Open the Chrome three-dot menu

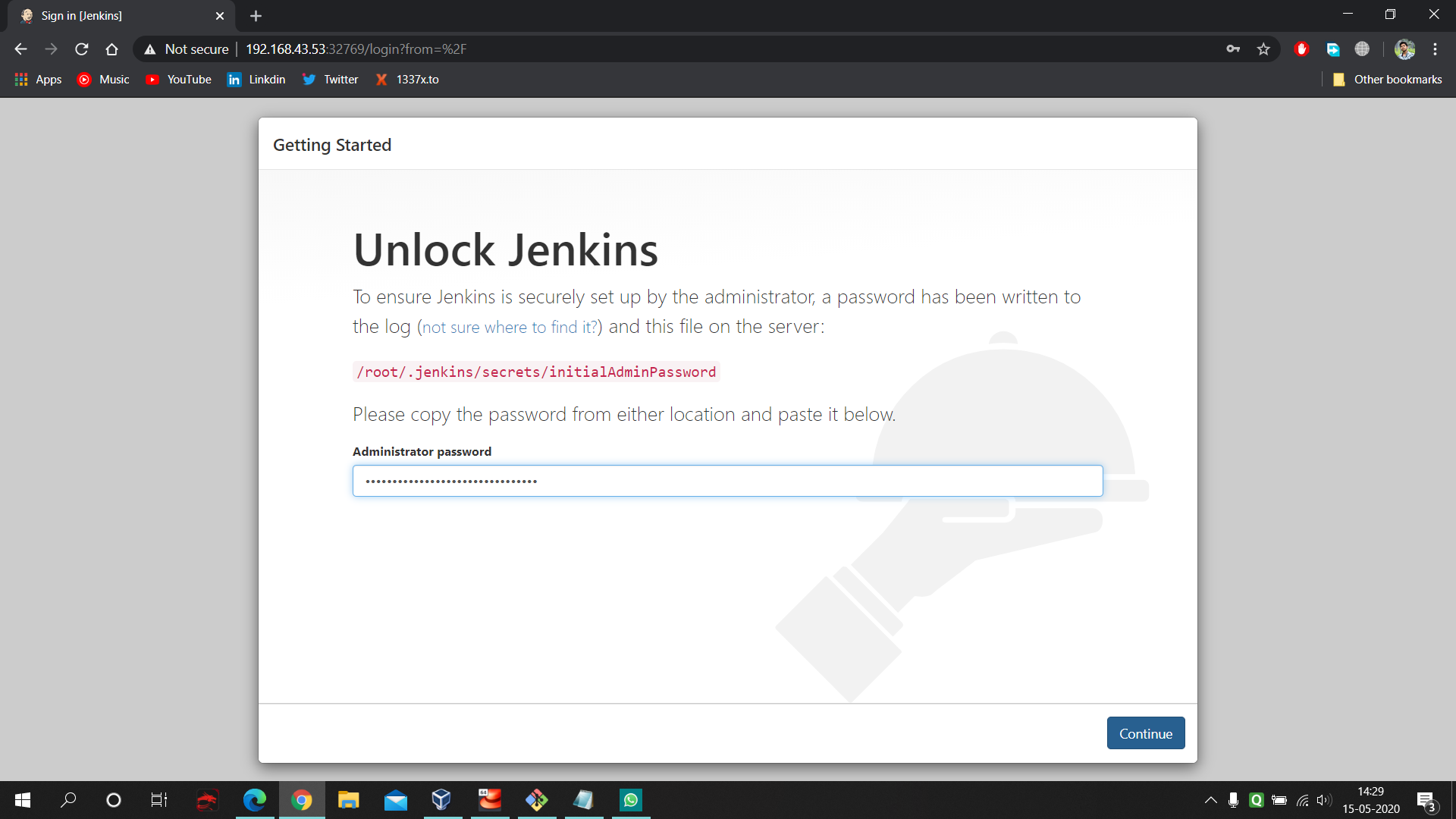(1435, 49)
